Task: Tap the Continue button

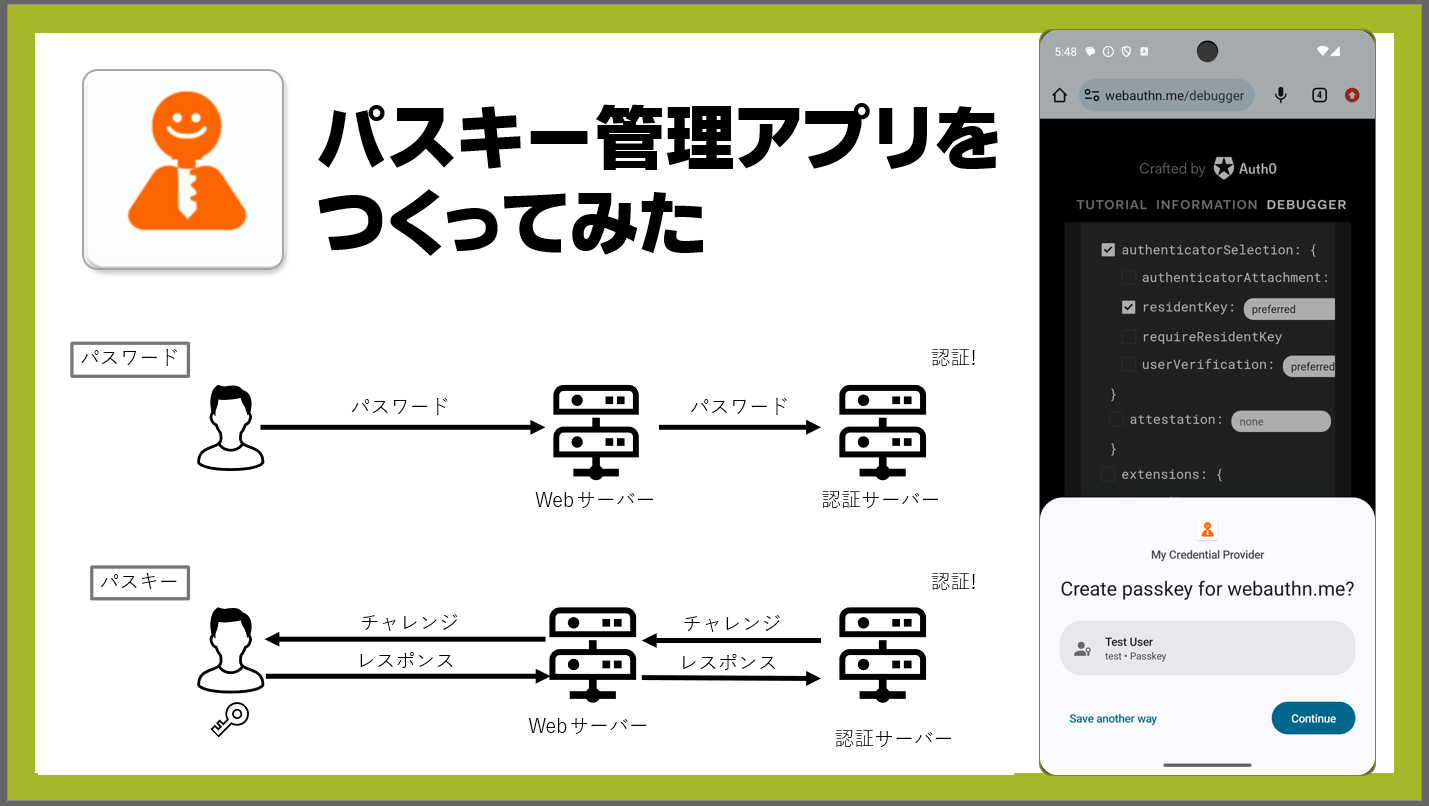Action: 1313,718
